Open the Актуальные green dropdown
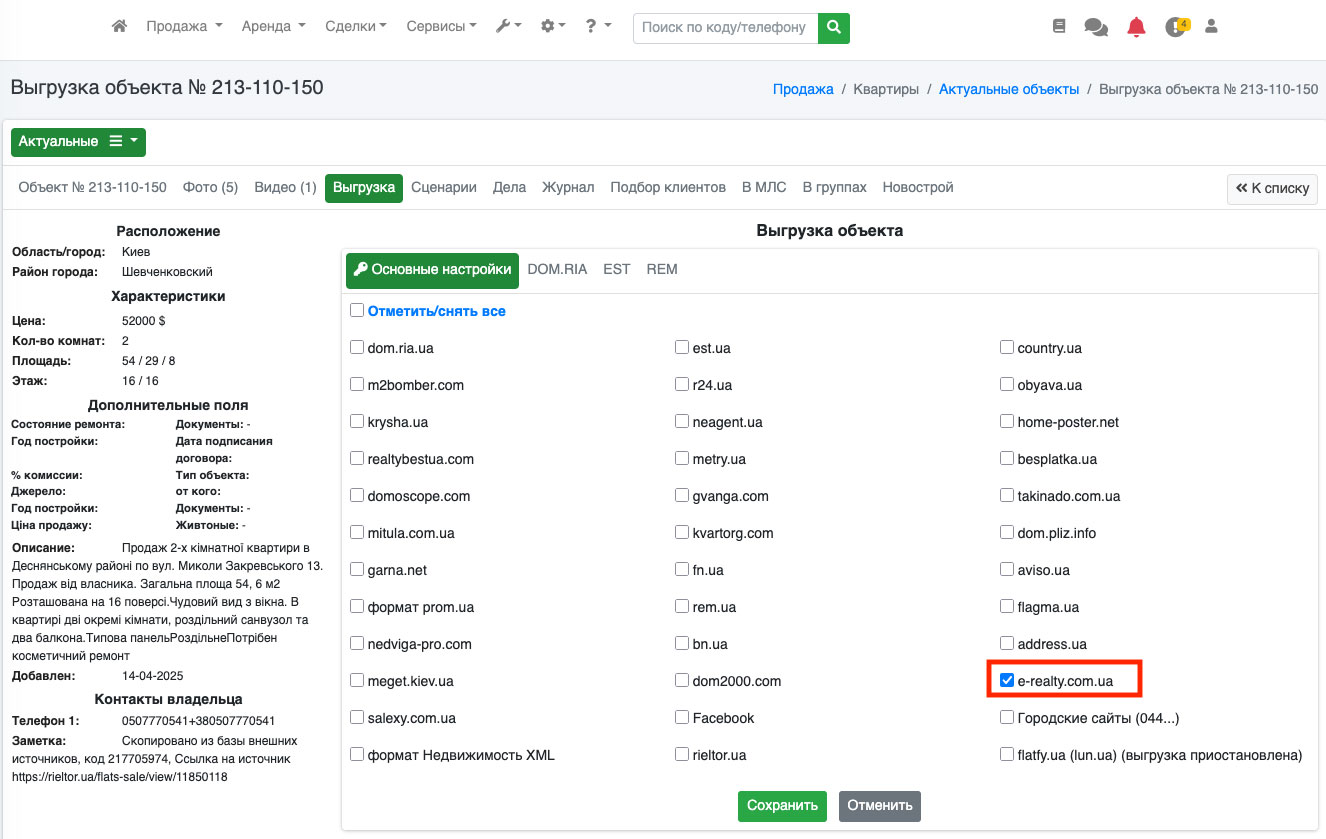The image size is (1326, 839). click(x=78, y=142)
